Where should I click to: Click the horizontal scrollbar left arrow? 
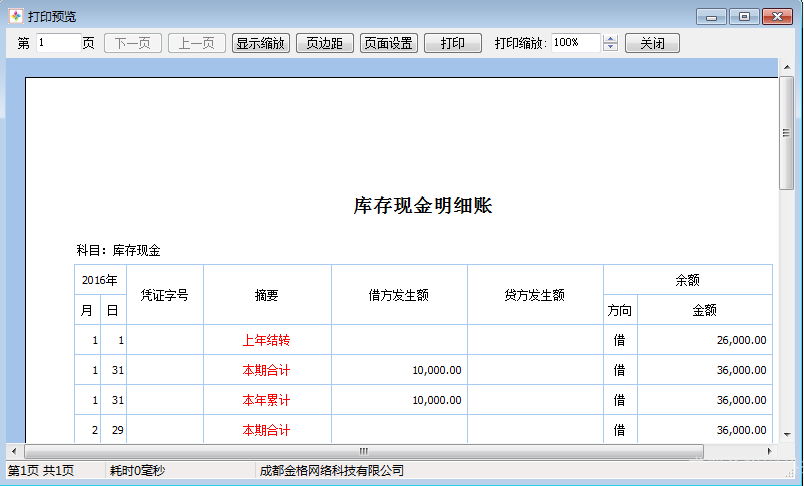tap(14, 451)
